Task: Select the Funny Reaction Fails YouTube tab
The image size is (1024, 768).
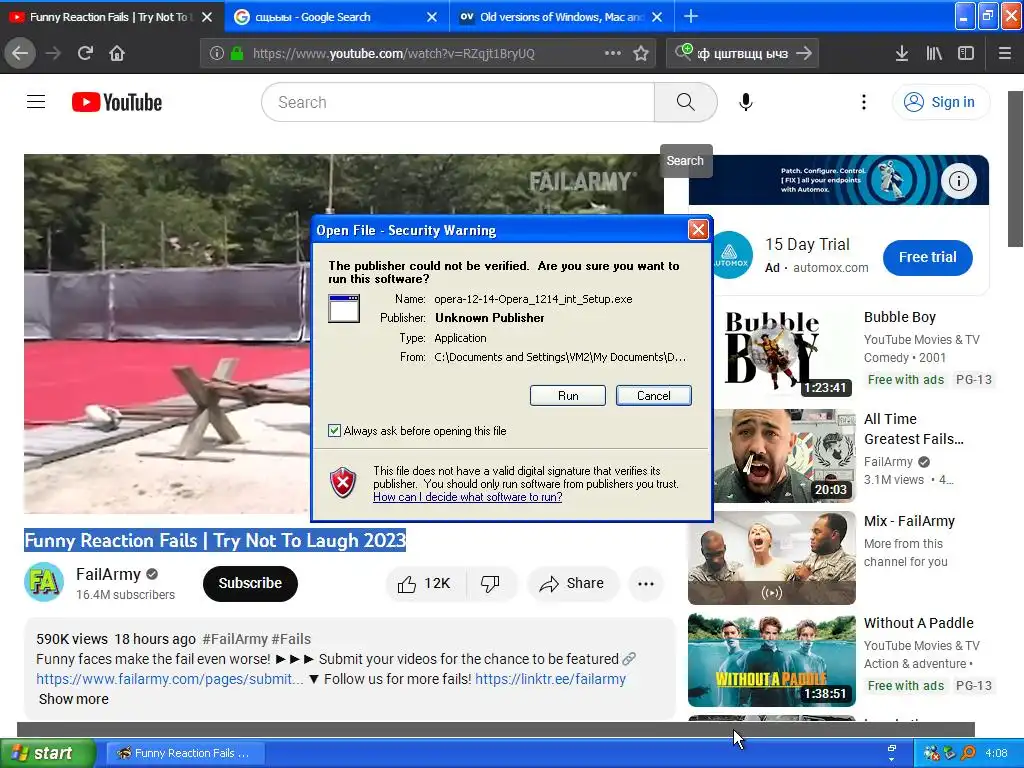Action: (111, 17)
